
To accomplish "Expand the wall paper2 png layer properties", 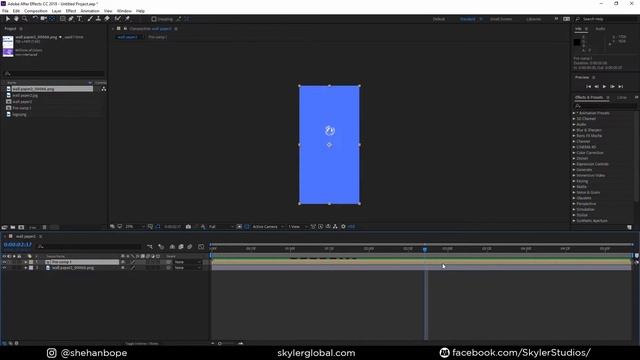I will tap(25, 268).
